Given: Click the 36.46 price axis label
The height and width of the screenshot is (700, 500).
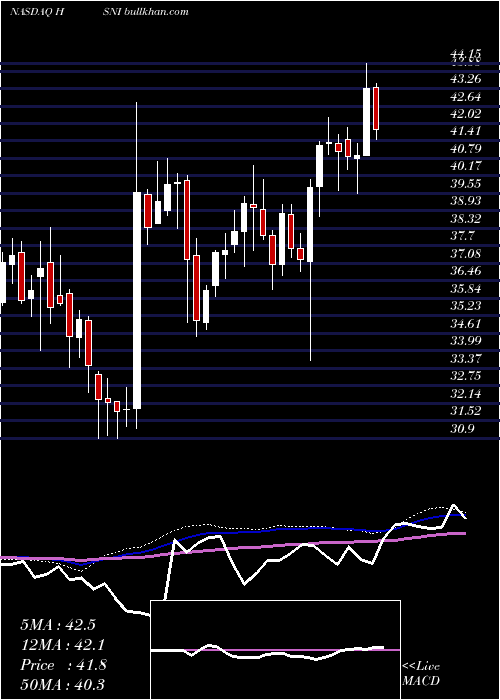Looking at the screenshot, I should click(x=467, y=271).
